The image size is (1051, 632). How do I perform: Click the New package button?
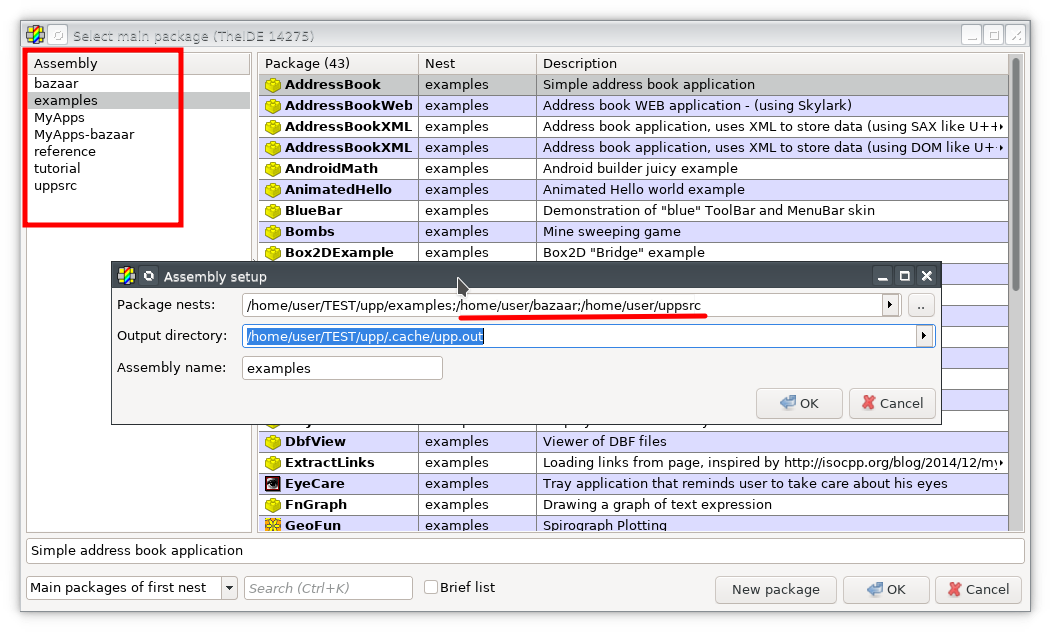pos(775,589)
